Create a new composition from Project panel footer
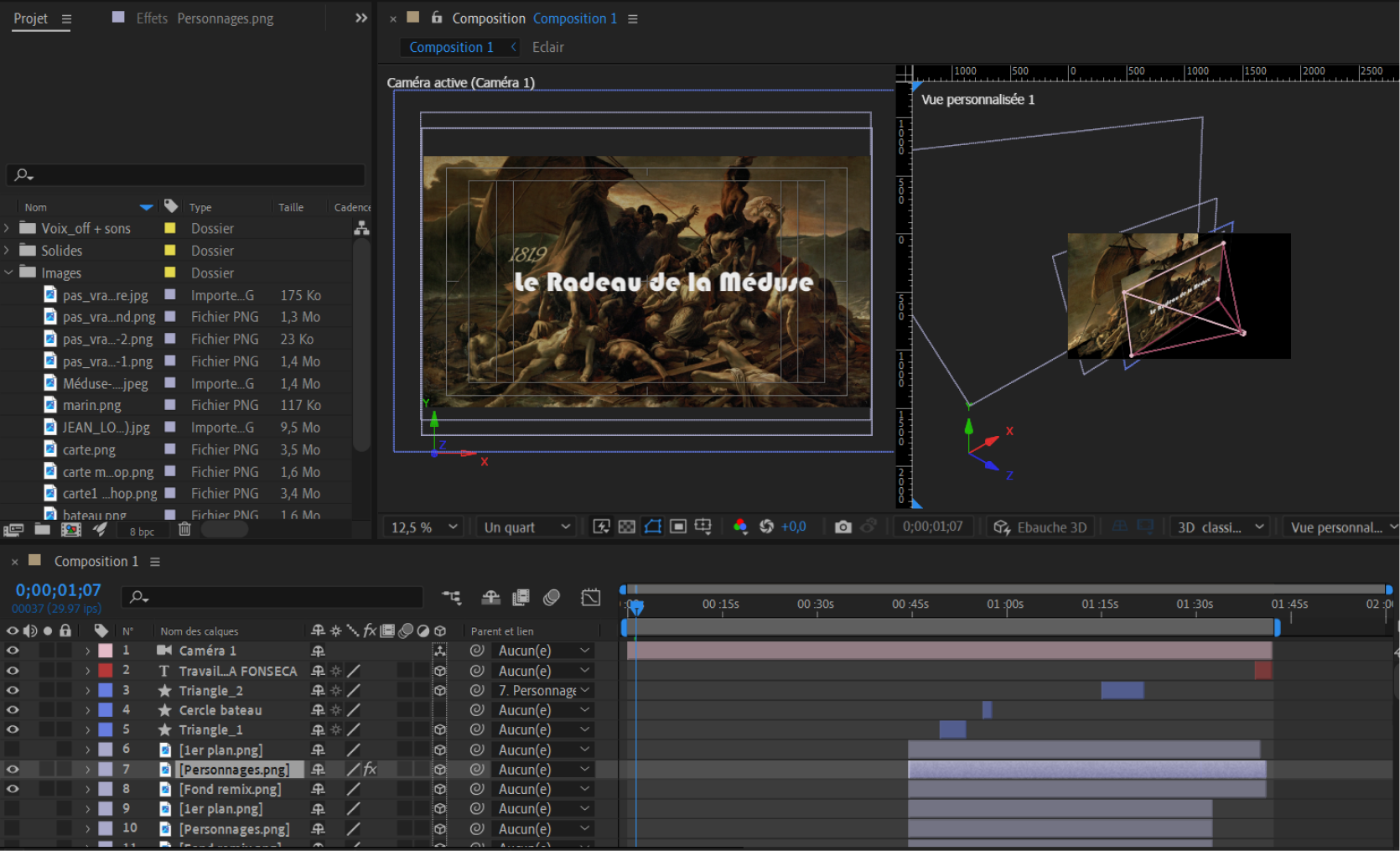Viewport: 1400px width, 851px height. (71, 530)
